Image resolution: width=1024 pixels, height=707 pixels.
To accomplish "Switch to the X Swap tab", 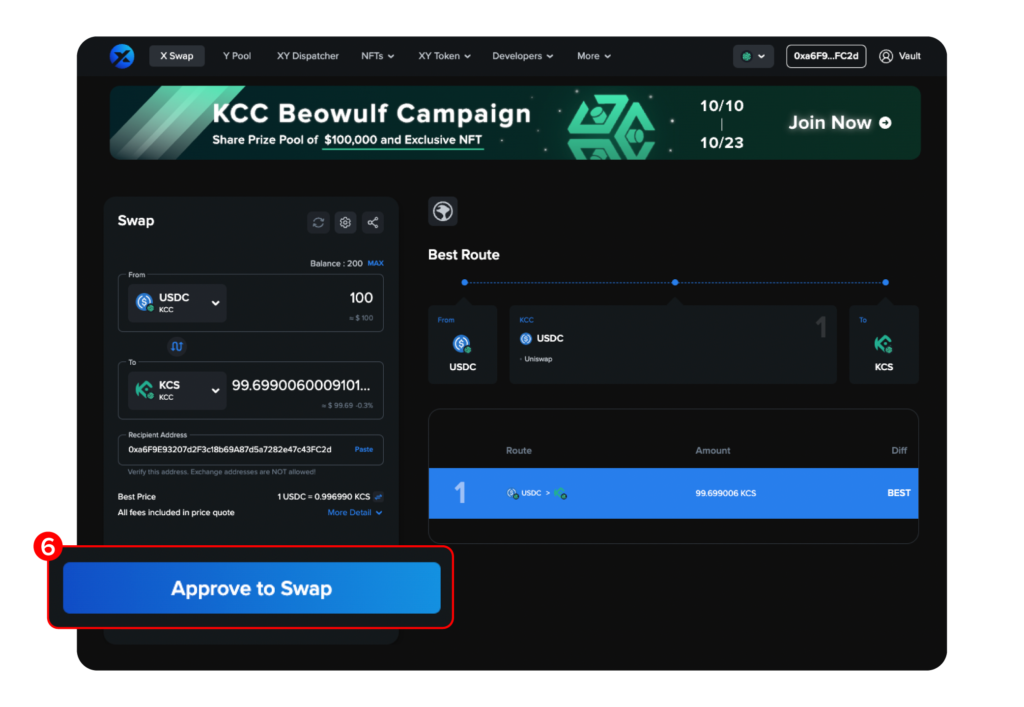I will (x=177, y=56).
